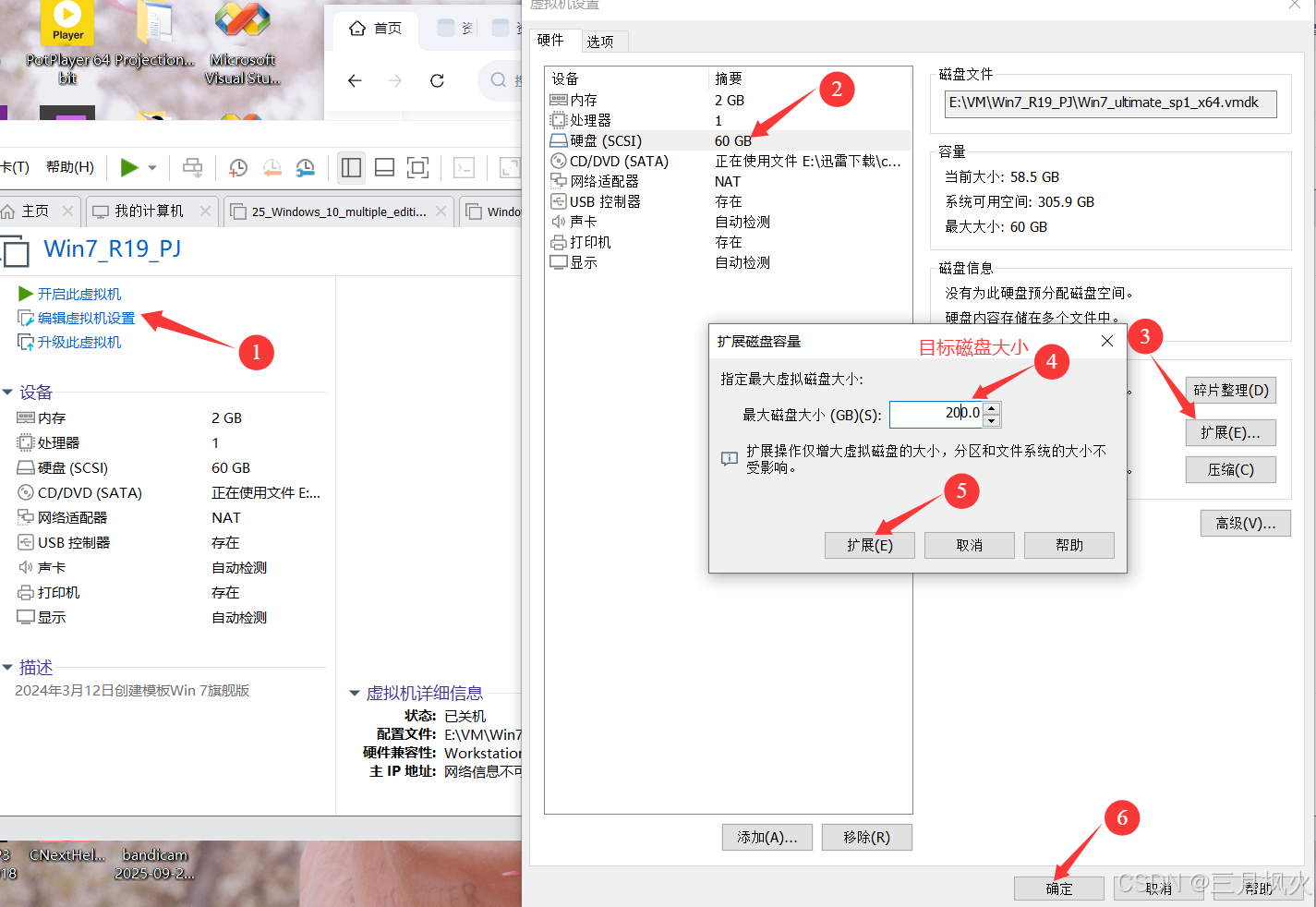Toggle the thumbnail bar icon
The width and height of the screenshot is (1316, 907).
[x=384, y=167]
